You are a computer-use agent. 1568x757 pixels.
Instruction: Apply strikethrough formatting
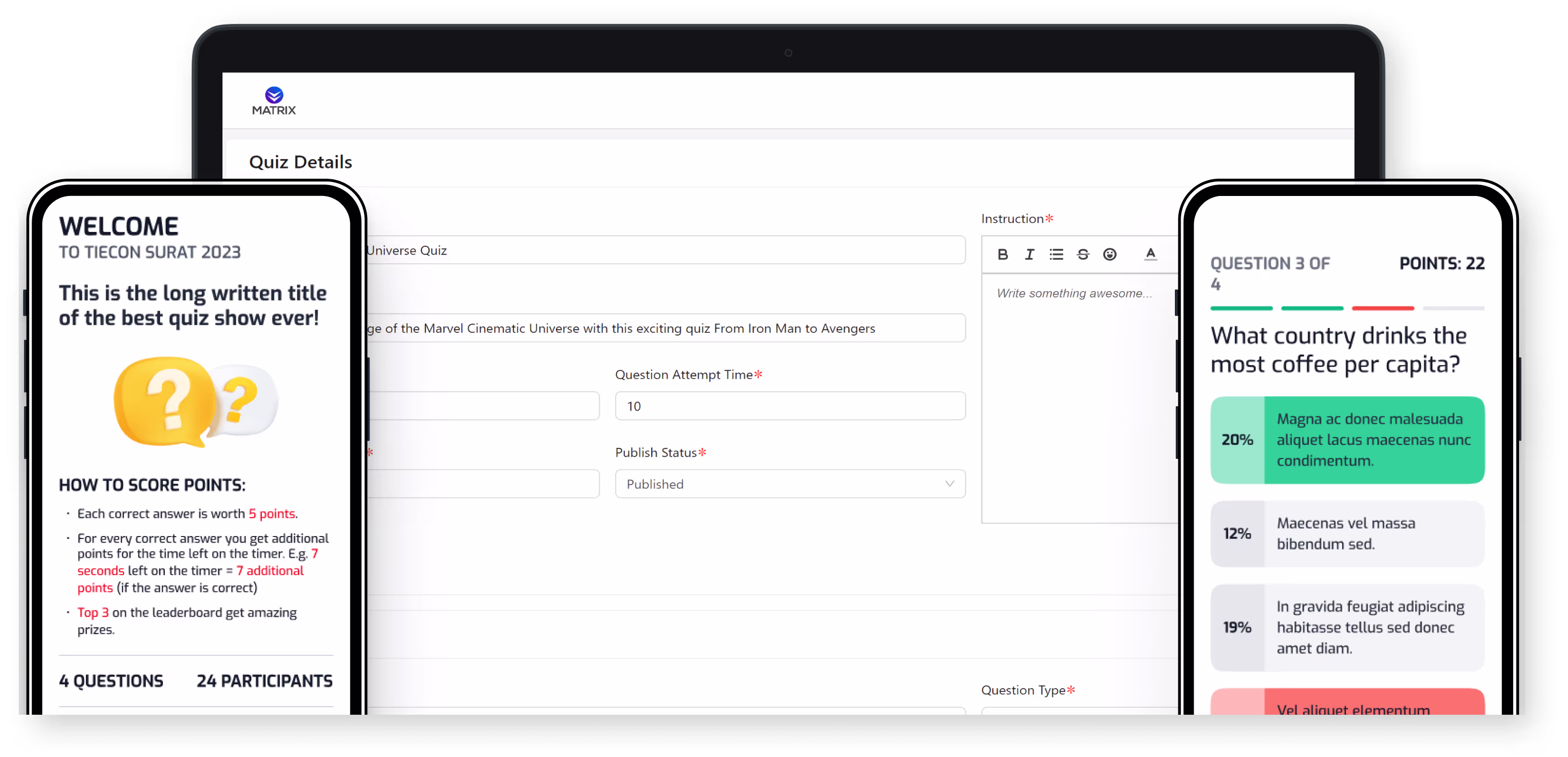pyautogui.click(x=1083, y=255)
